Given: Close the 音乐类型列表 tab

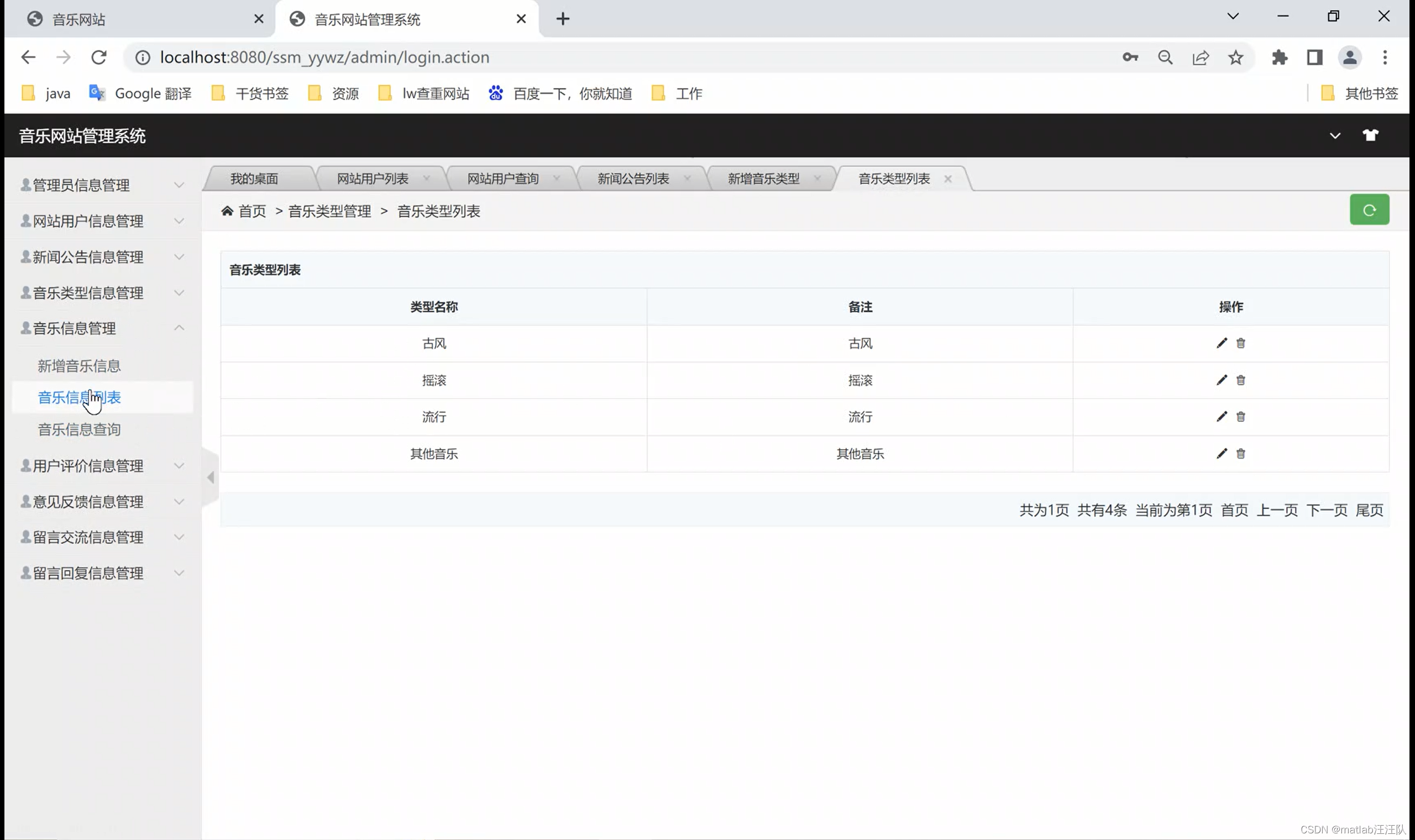Looking at the screenshot, I should point(947,179).
